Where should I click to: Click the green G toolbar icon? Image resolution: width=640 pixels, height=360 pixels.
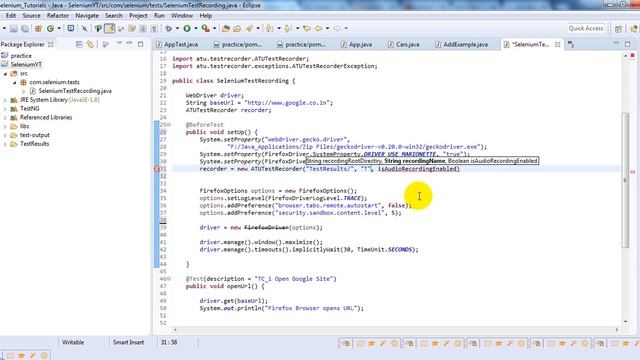tap(50, 29)
